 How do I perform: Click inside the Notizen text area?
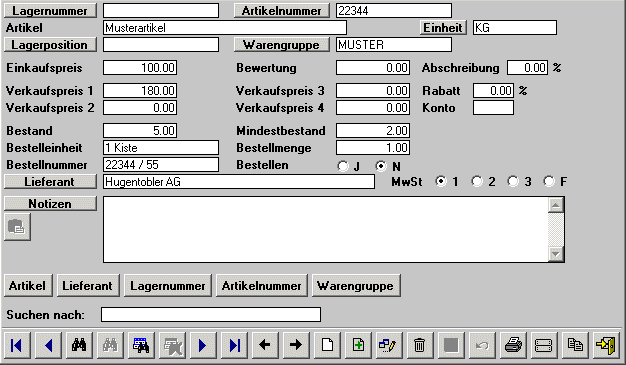click(x=325, y=229)
